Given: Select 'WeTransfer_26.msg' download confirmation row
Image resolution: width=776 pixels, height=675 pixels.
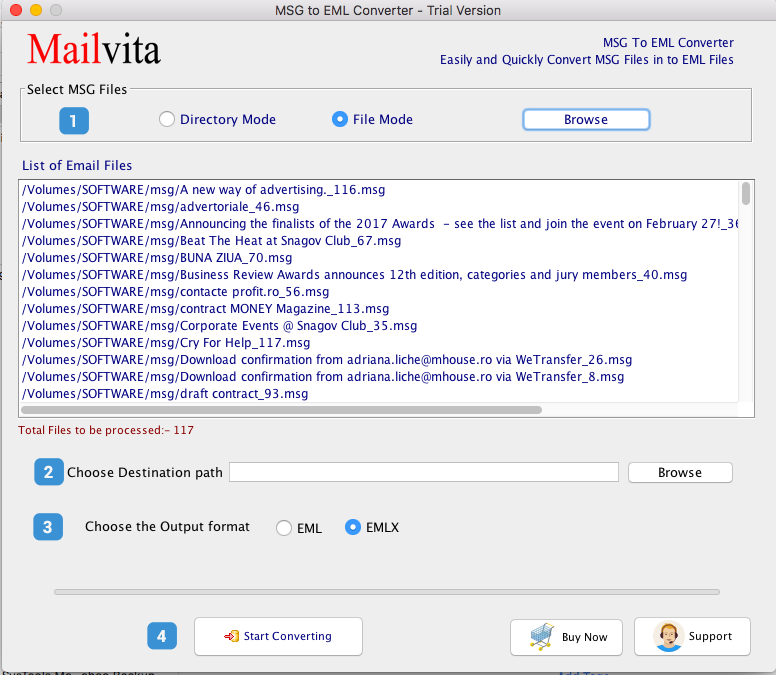Looking at the screenshot, I should [x=379, y=360].
